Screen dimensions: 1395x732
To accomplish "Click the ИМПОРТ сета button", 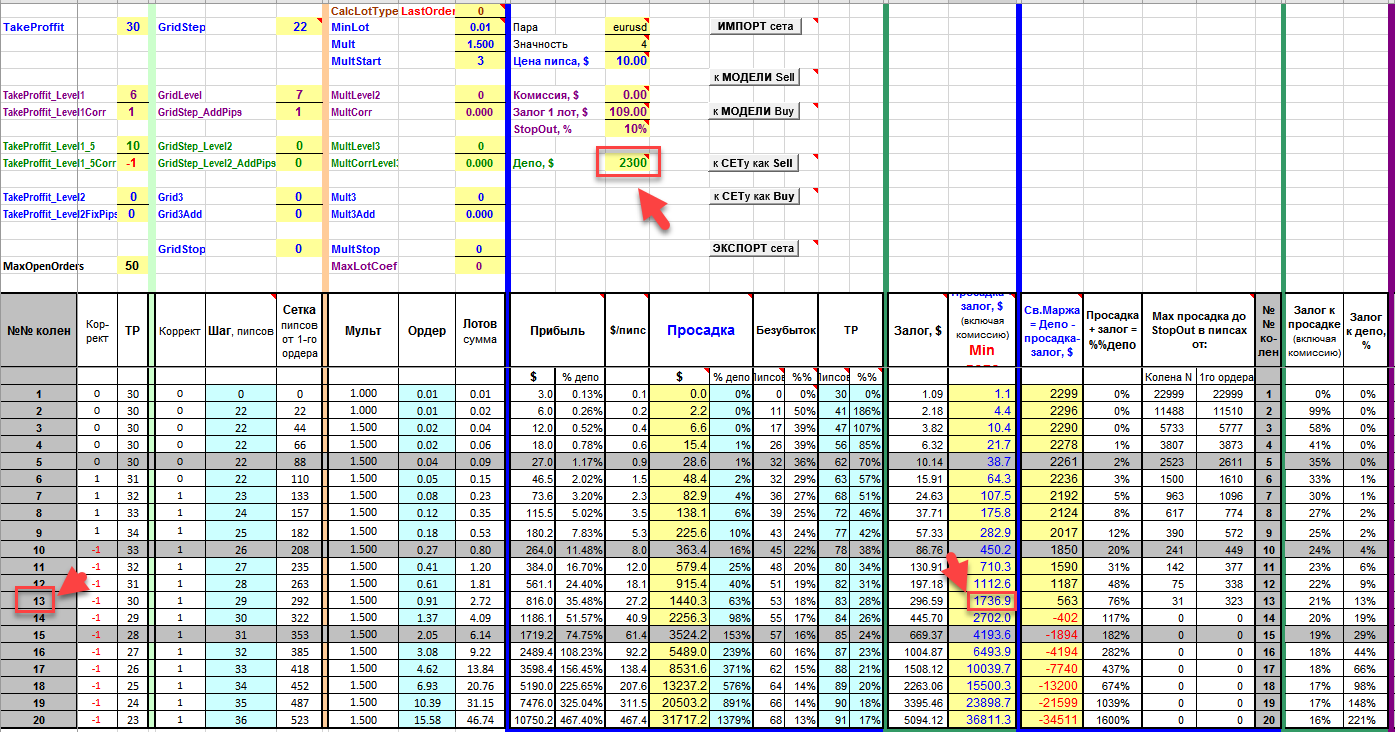I will 755,27.
